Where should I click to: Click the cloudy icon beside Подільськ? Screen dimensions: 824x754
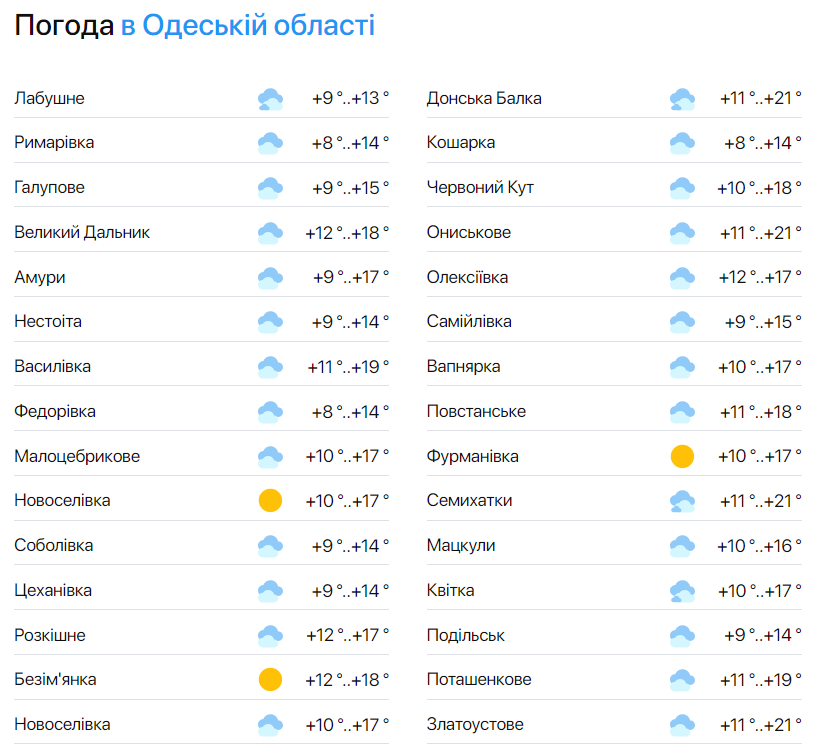click(x=683, y=634)
